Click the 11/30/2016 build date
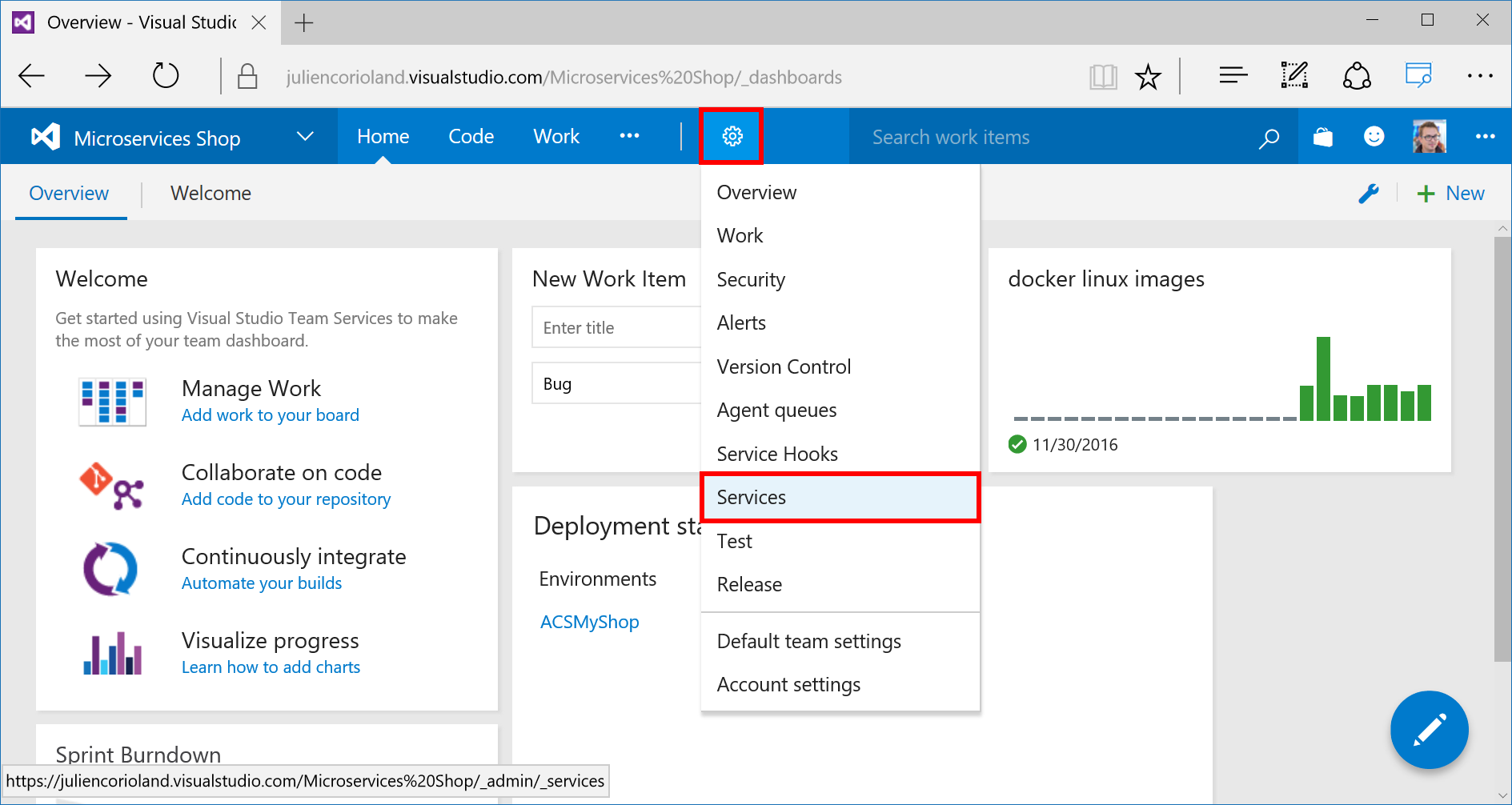 [x=1075, y=445]
